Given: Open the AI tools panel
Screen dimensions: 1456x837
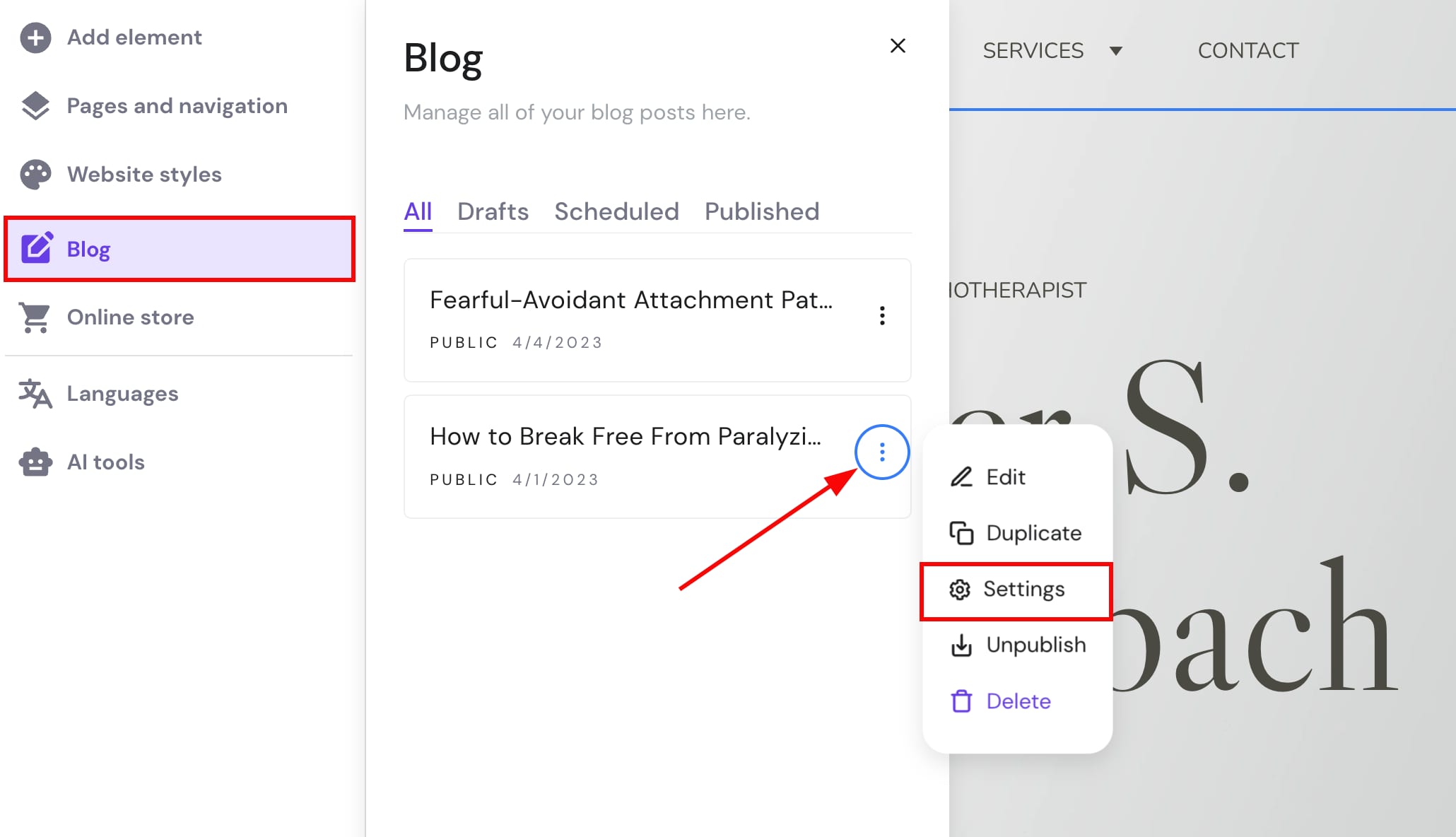Looking at the screenshot, I should (x=105, y=462).
